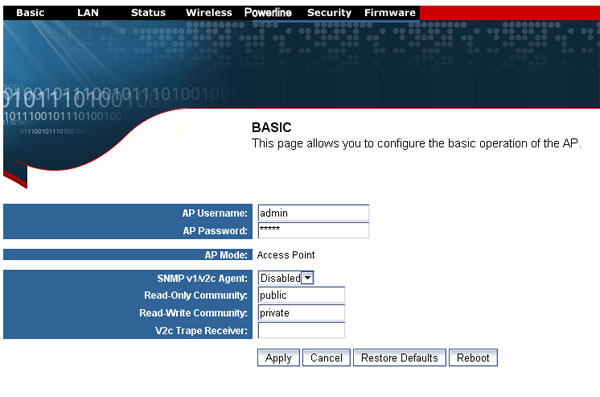Click the 'Access Point' mode text
Viewport: 600px width, 397px height.
(286, 255)
